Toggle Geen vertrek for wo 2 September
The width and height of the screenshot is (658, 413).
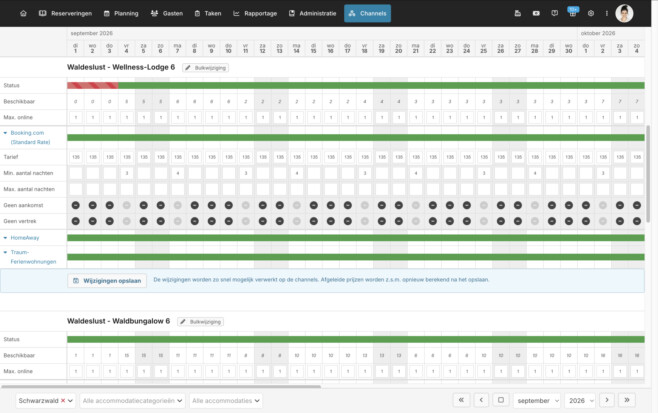(x=93, y=221)
